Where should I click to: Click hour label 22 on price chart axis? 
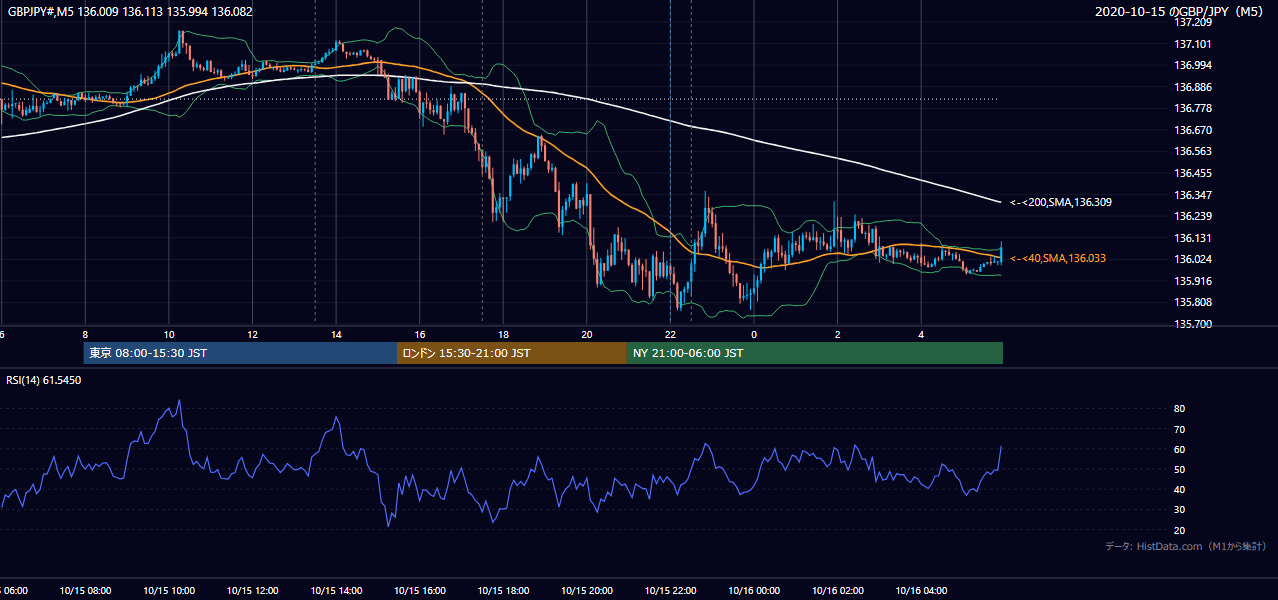click(x=670, y=335)
